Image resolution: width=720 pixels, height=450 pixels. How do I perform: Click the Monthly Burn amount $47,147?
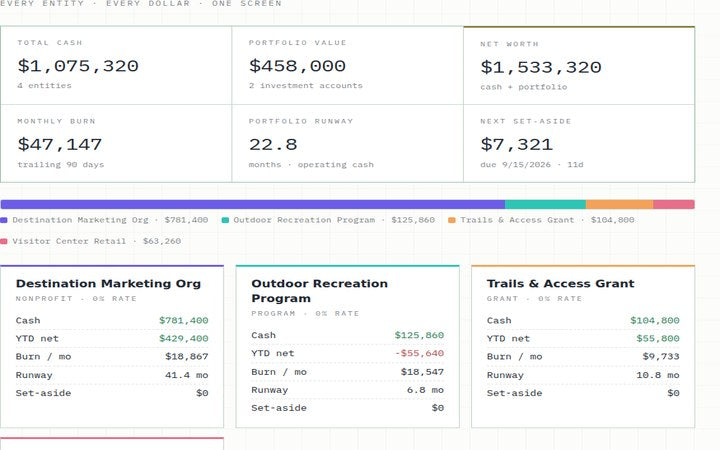(60, 145)
